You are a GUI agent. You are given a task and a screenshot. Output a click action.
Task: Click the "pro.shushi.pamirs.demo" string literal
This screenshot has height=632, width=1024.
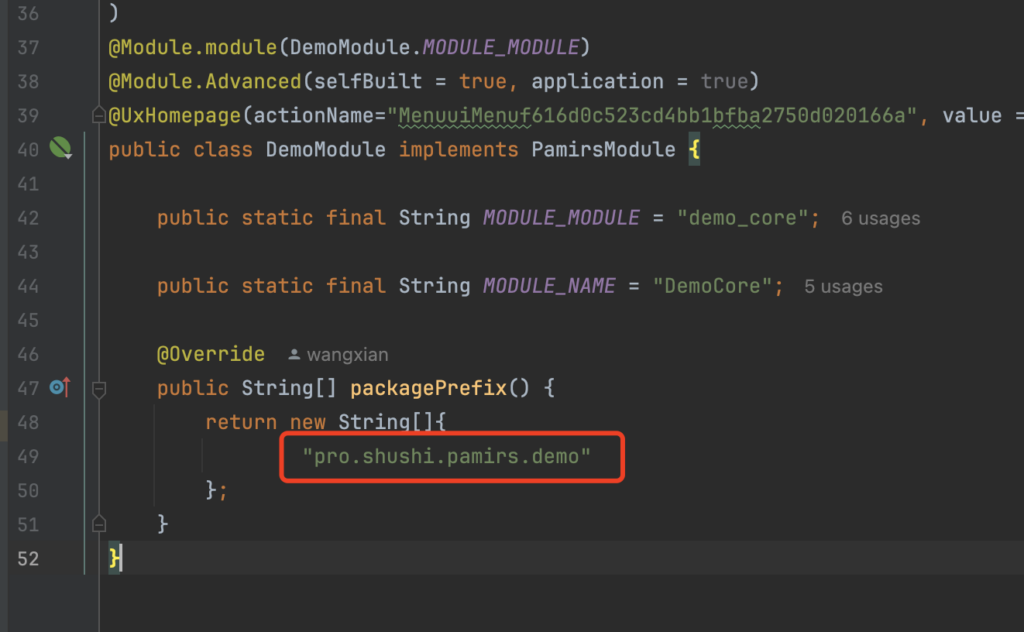pyautogui.click(x=447, y=456)
